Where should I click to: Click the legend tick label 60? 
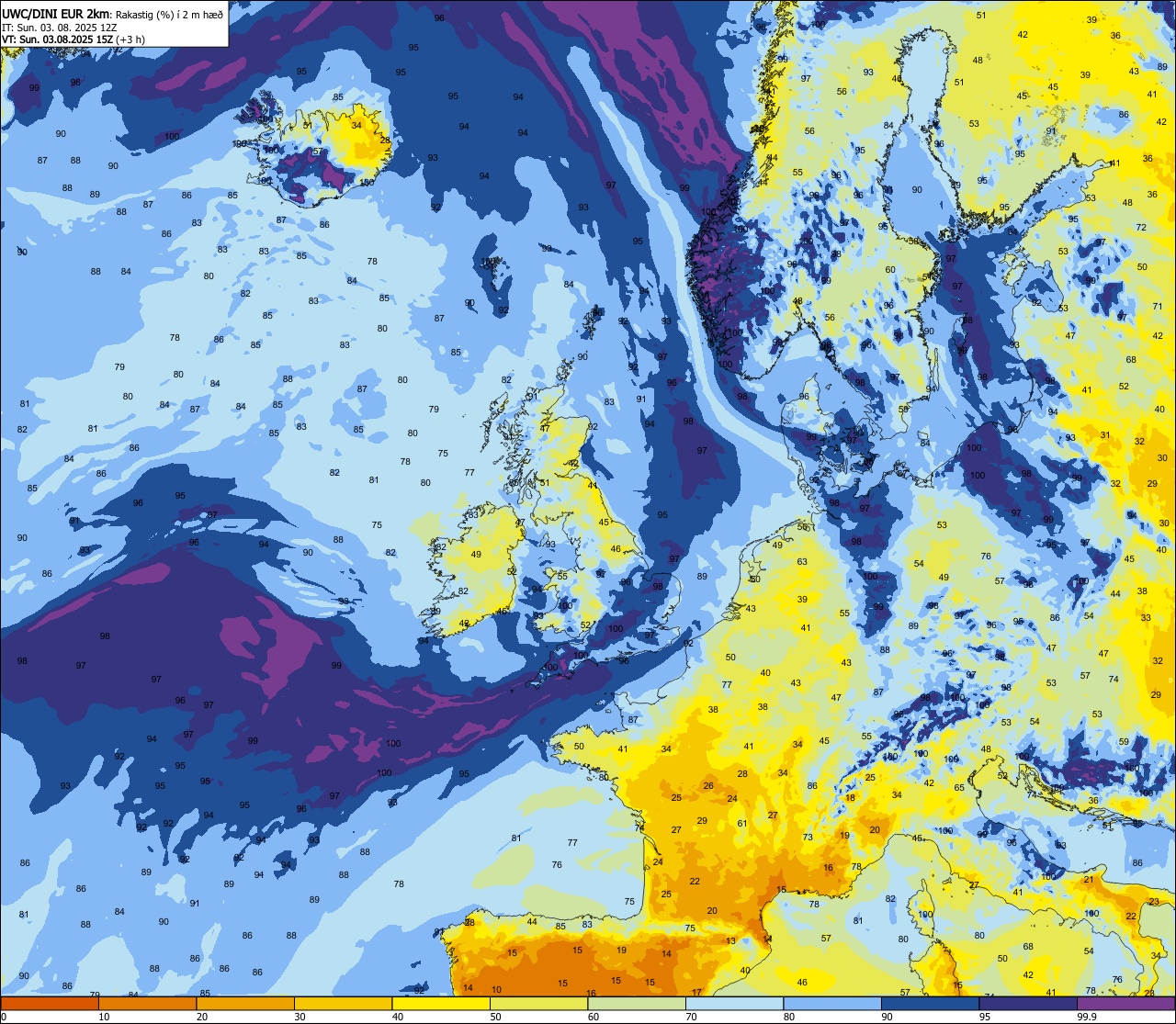(x=594, y=1017)
